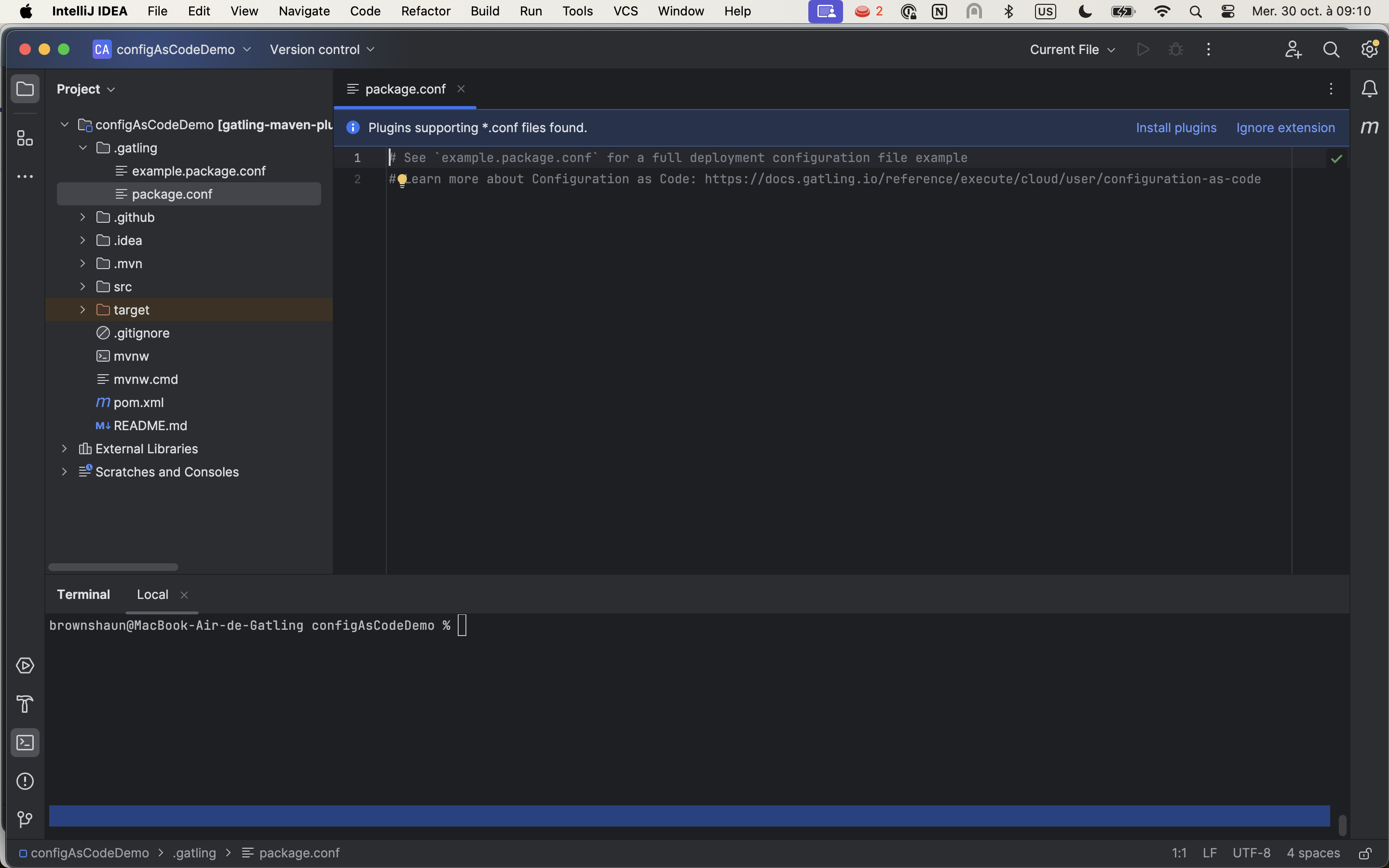The height and width of the screenshot is (868, 1389).
Task: Open the Build hammer tool window
Action: pyautogui.click(x=25, y=704)
